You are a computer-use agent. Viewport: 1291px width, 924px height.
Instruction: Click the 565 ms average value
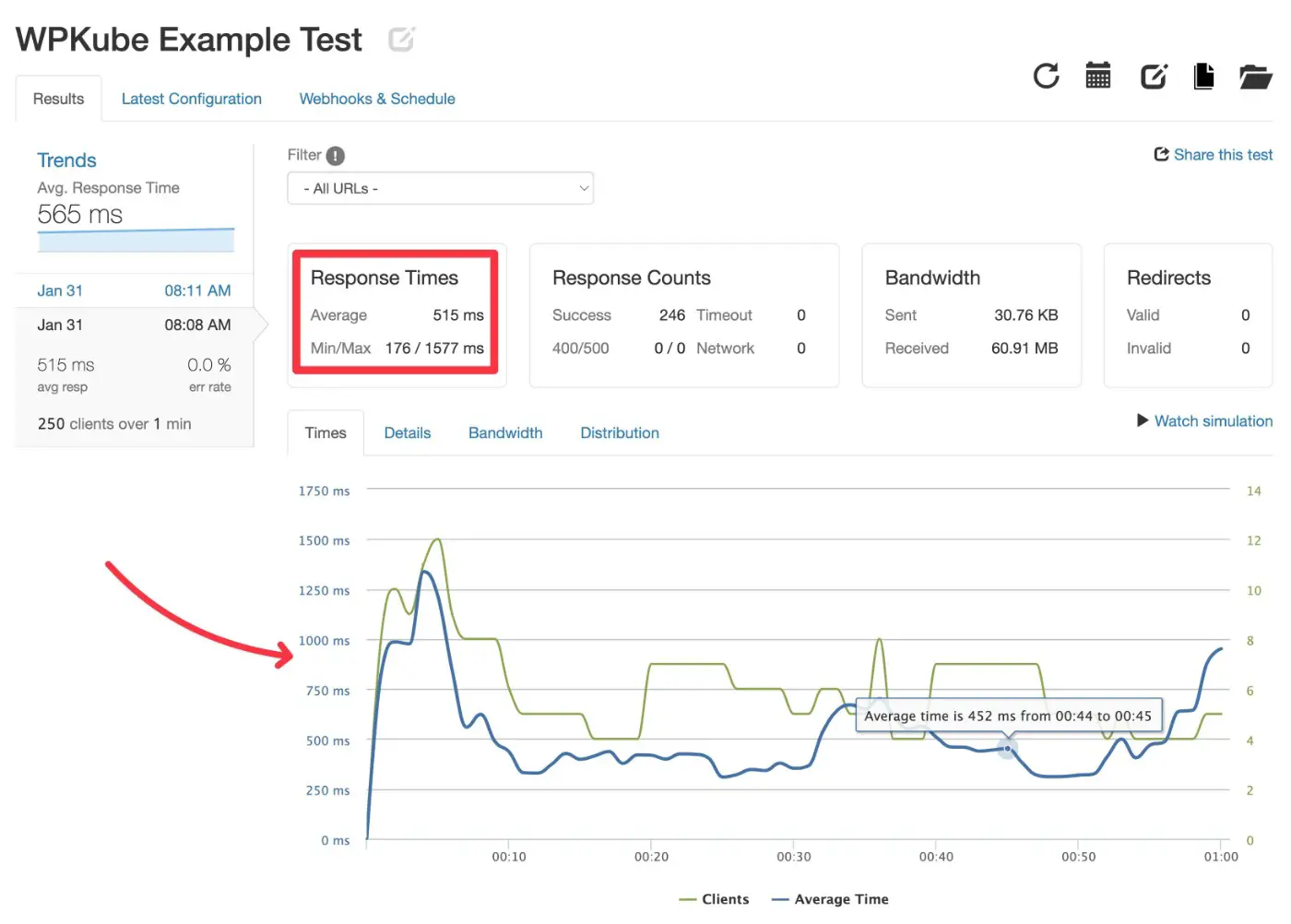pyautogui.click(x=80, y=214)
